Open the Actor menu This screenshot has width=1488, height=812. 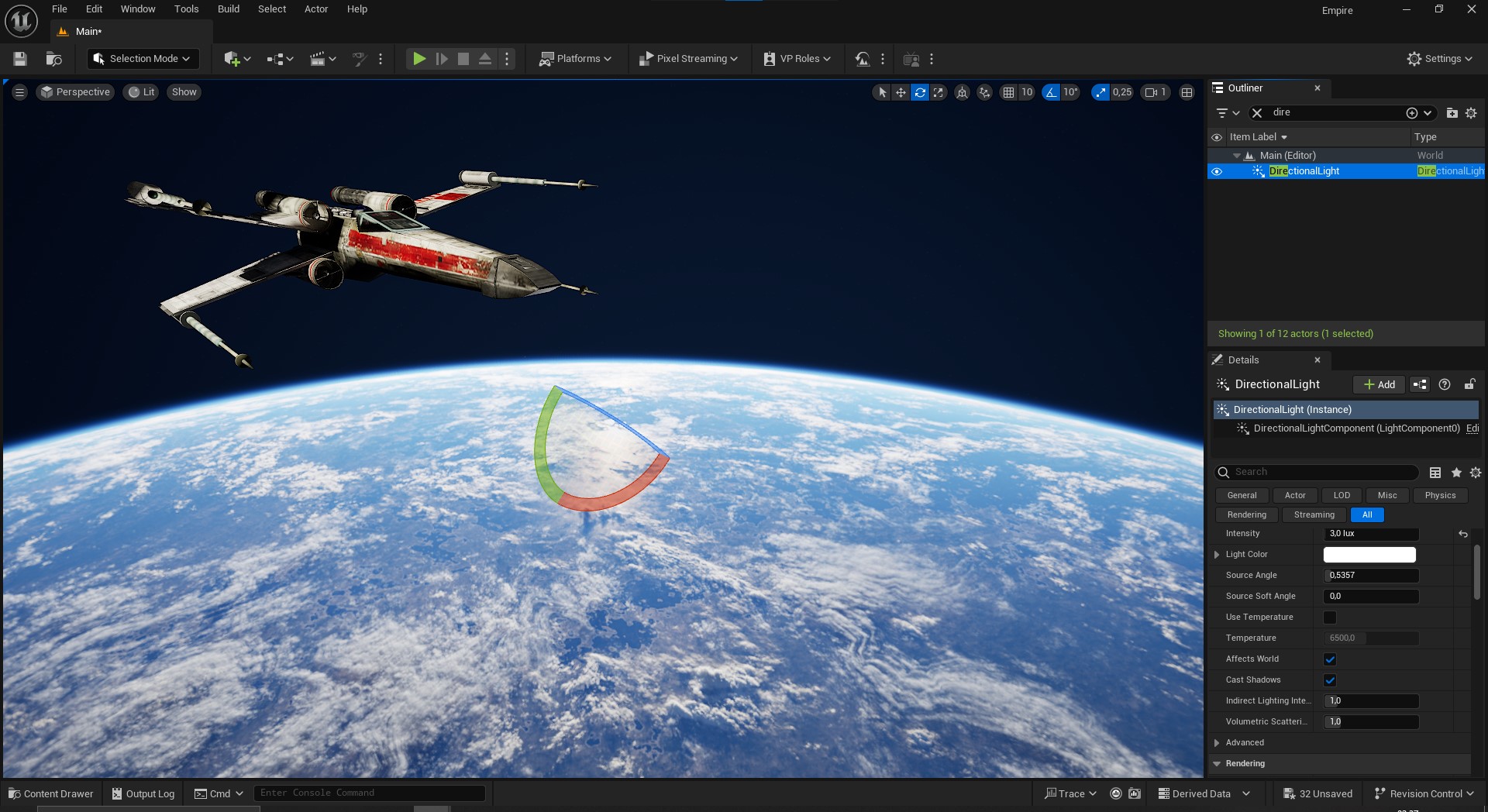[x=316, y=9]
